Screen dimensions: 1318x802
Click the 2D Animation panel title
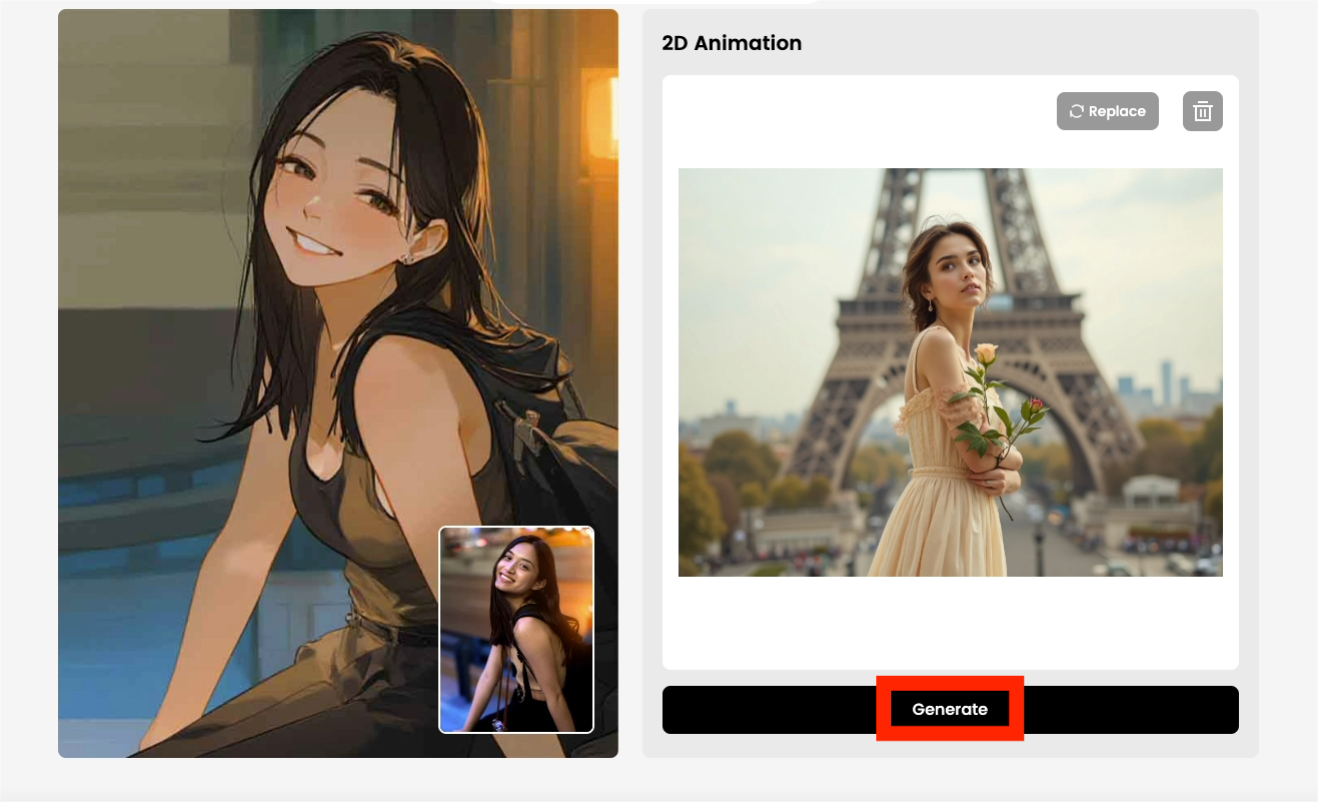[730, 42]
